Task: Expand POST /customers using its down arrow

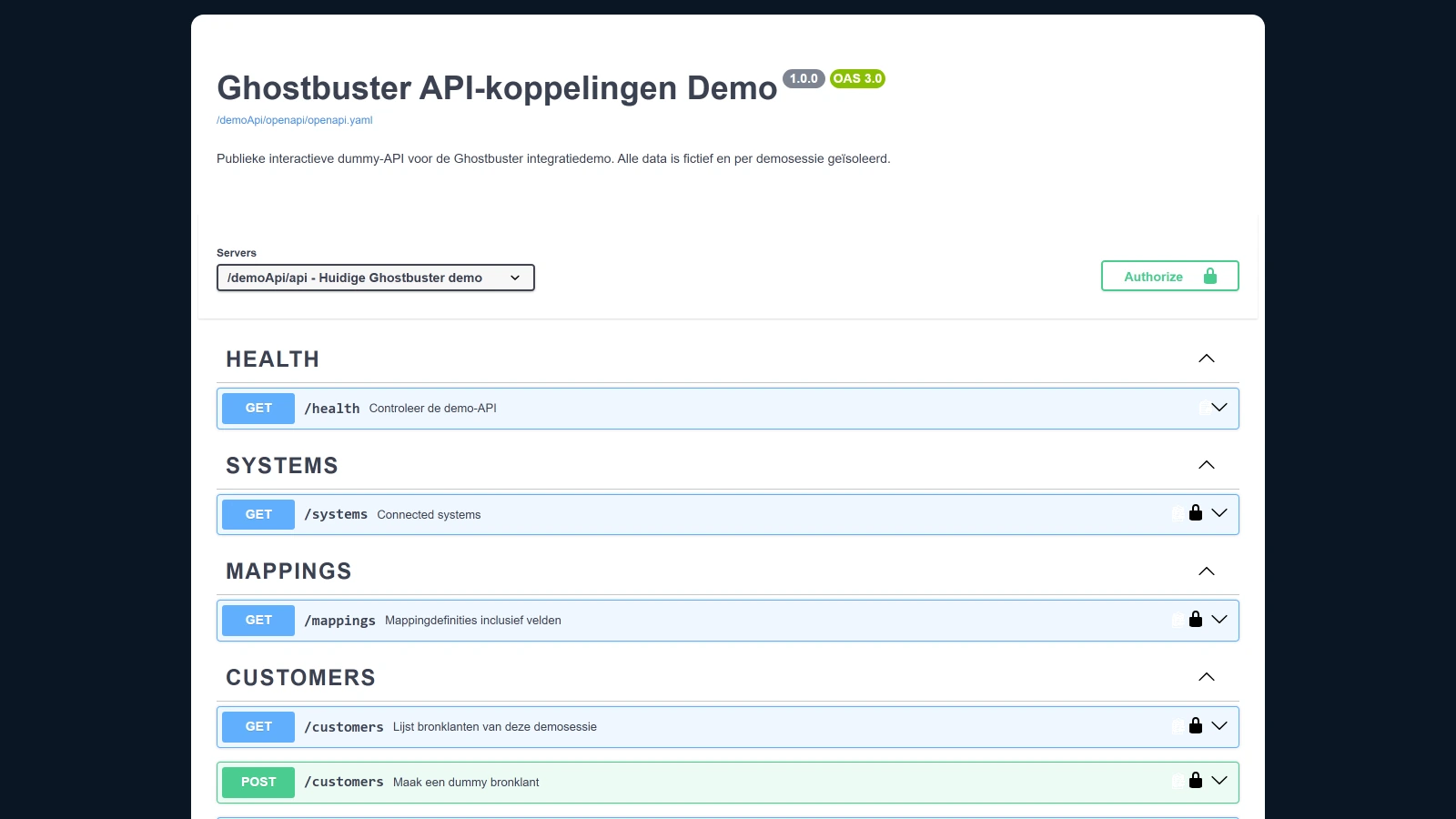Action: [1219, 781]
